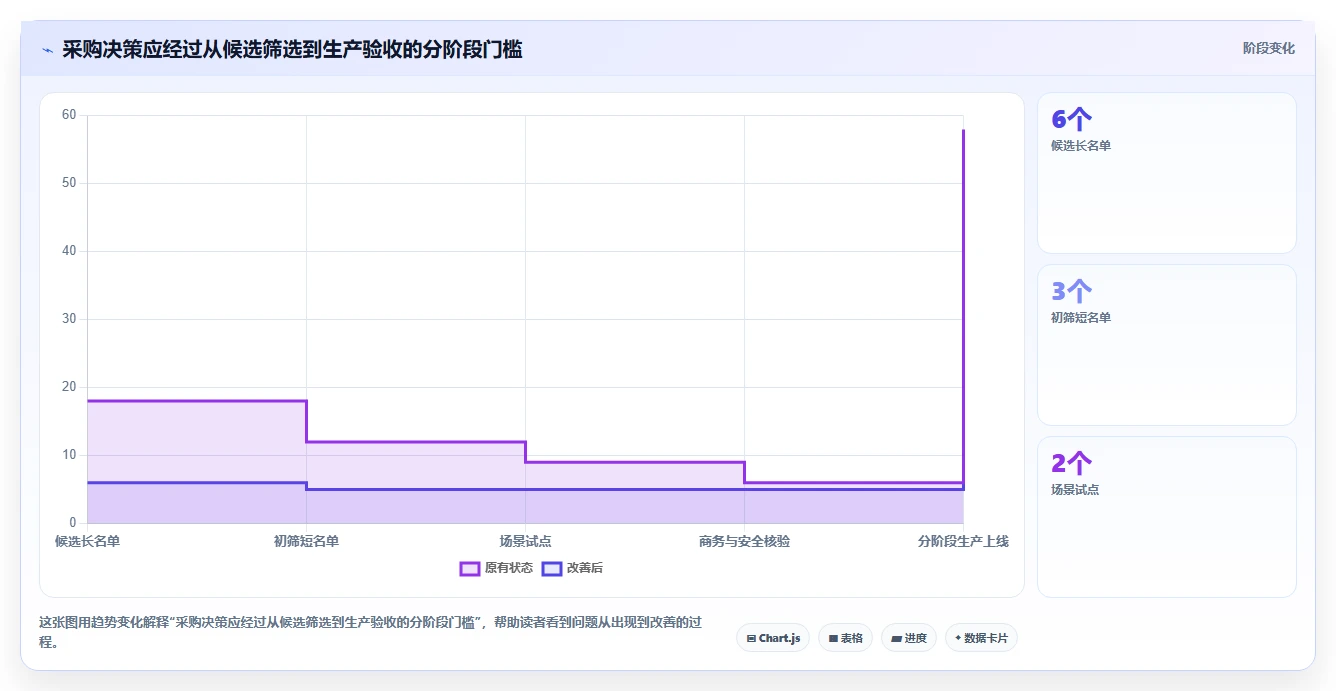Click the 表格 chip table icon
The image size is (1336, 691).
(833, 638)
